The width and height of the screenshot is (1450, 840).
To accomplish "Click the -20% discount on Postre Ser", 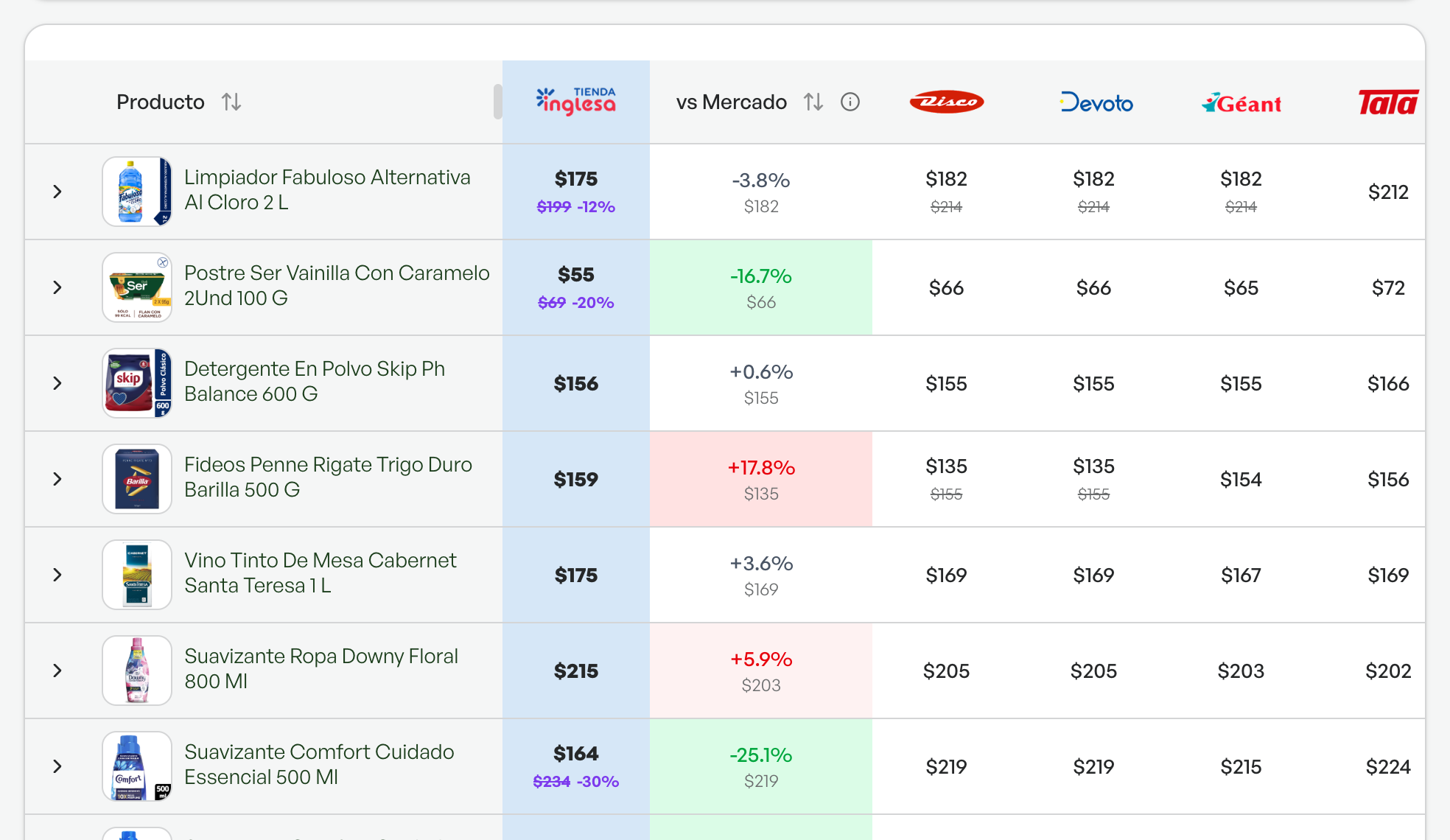I will click(593, 303).
